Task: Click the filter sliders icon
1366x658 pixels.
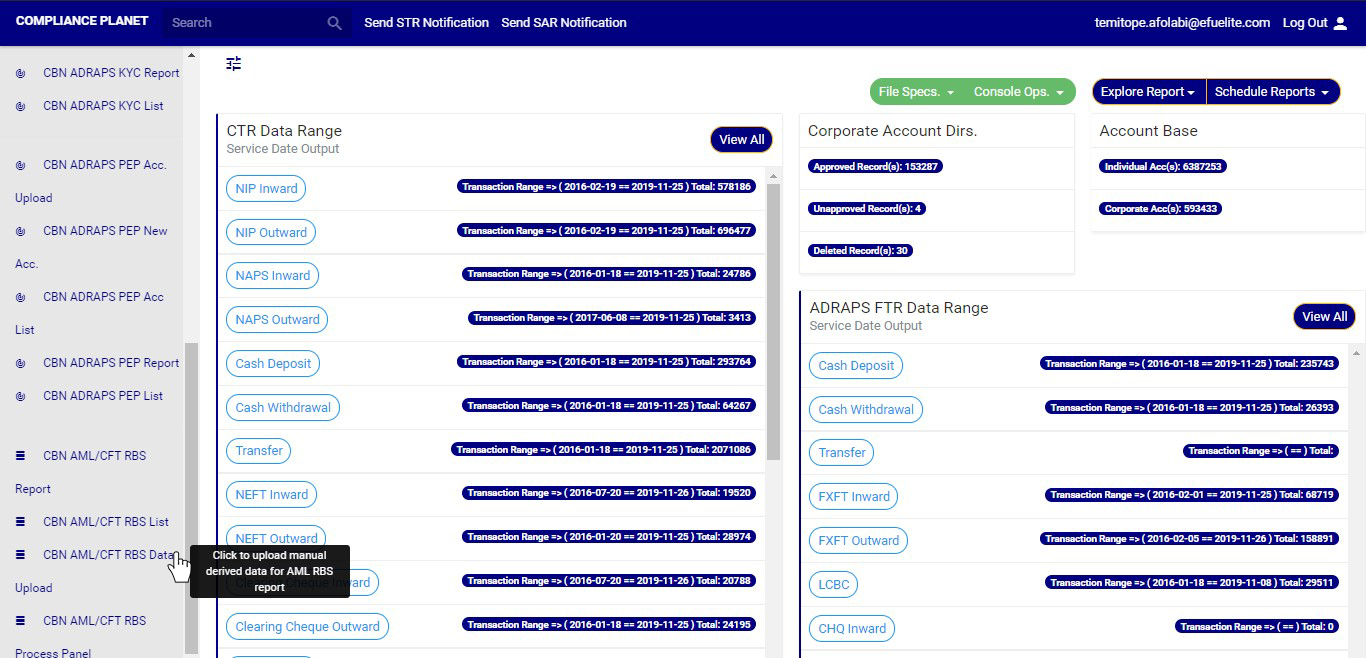Action: (x=234, y=64)
